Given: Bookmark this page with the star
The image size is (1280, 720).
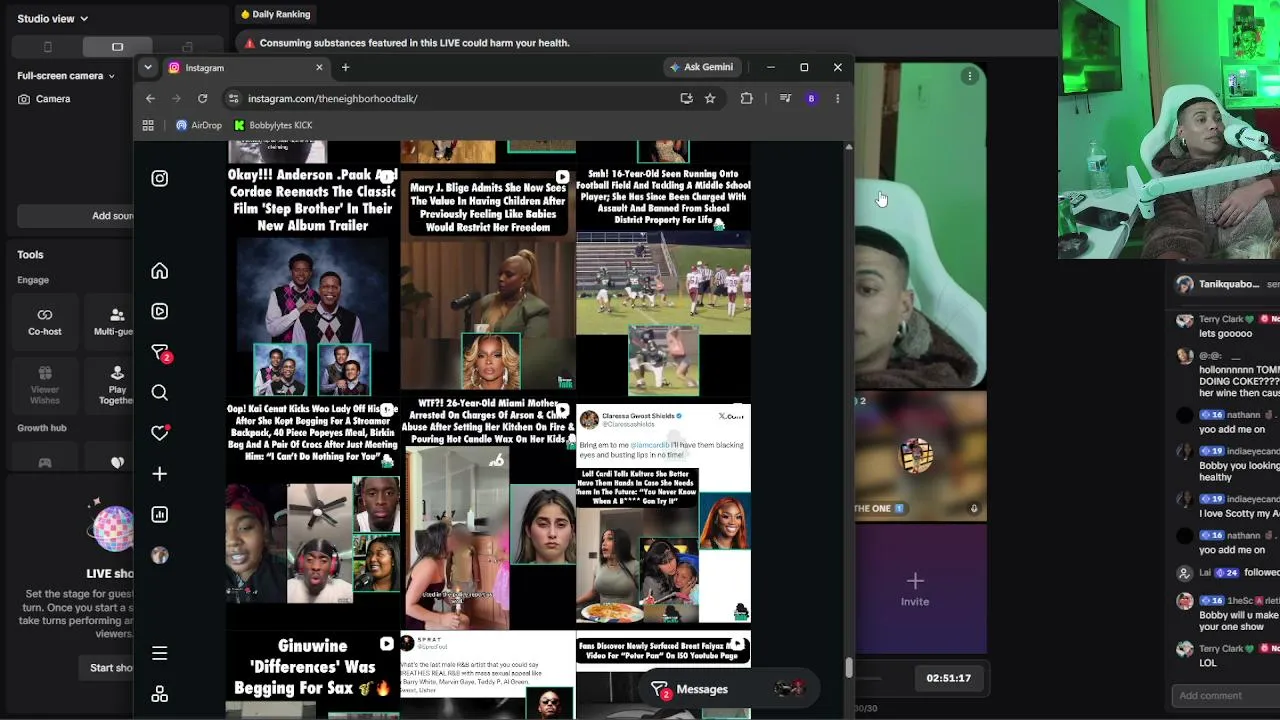Looking at the screenshot, I should 710,98.
